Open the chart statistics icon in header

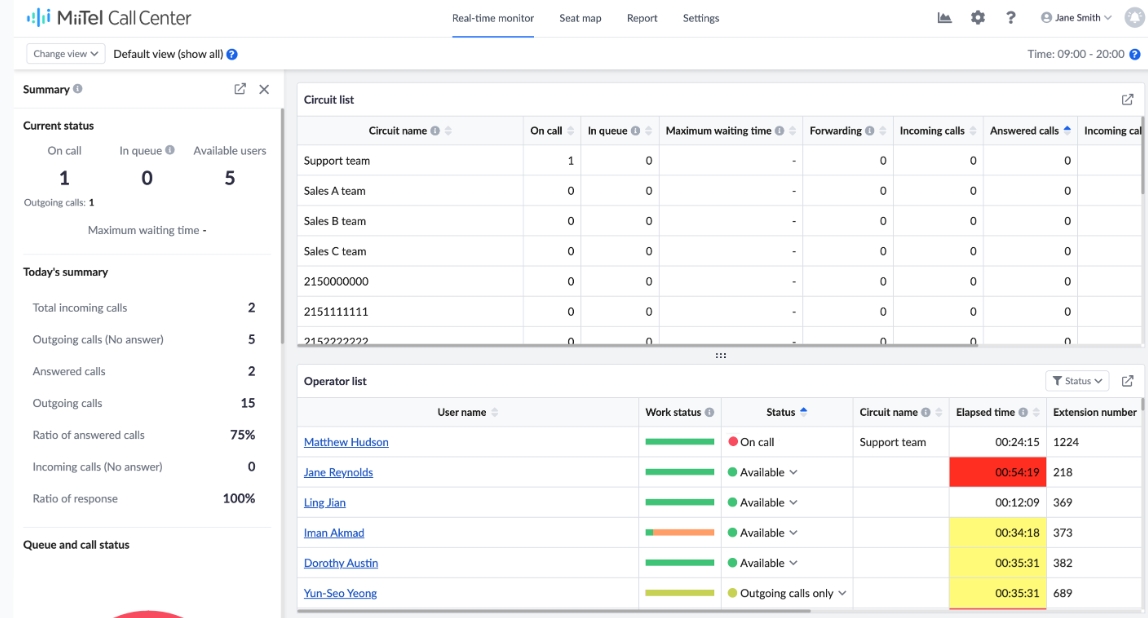(944, 18)
